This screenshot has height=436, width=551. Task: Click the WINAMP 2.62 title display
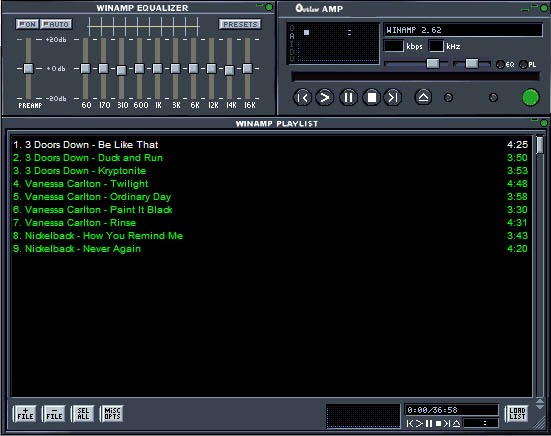(463, 30)
